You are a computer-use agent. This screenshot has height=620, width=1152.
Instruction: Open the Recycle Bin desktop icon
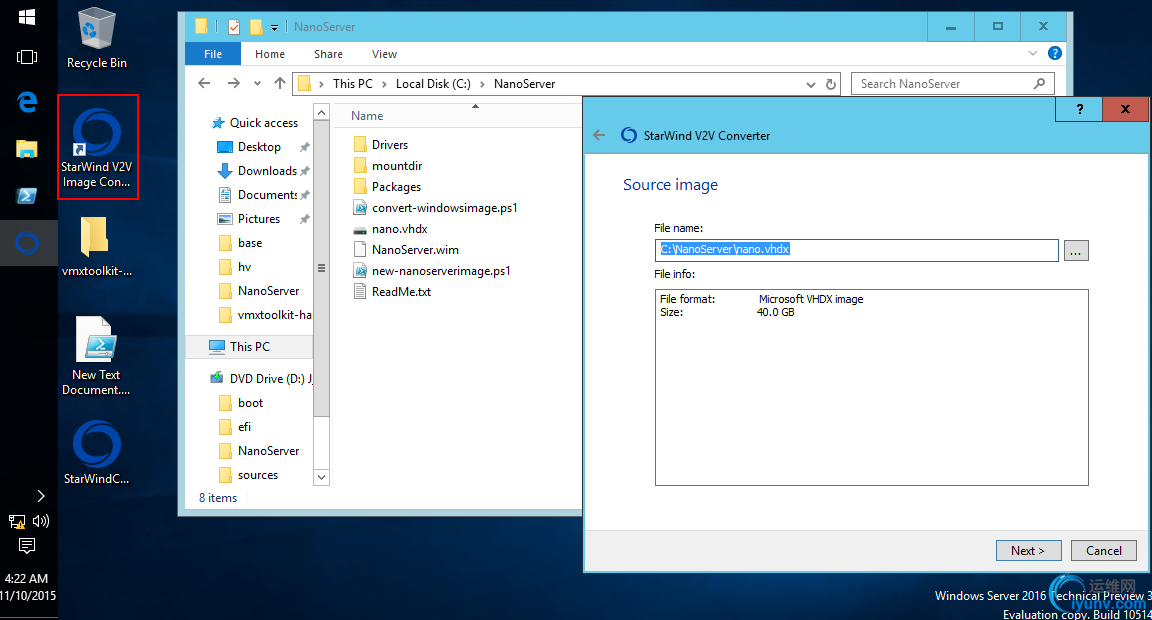97,38
